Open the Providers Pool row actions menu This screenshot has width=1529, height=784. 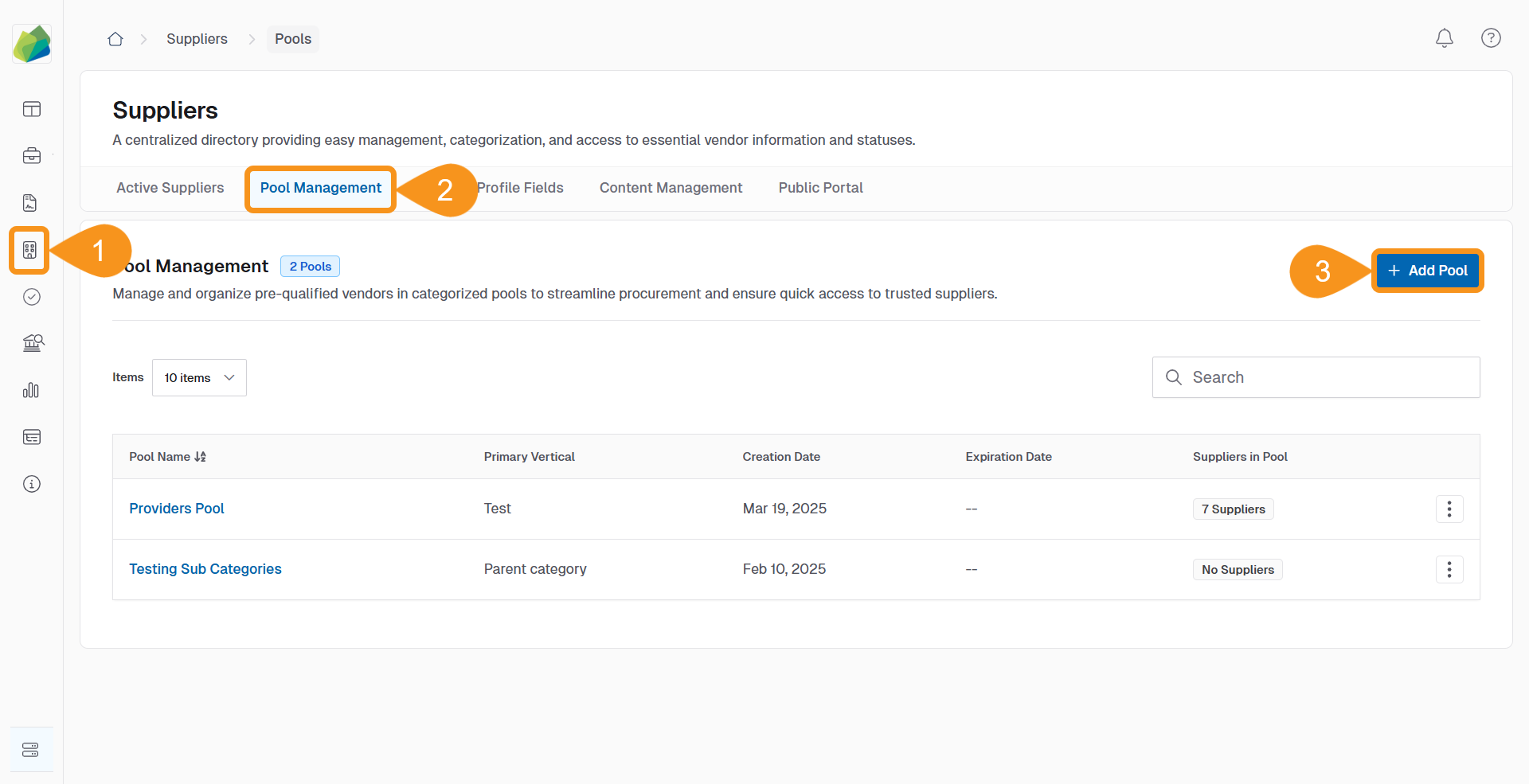[x=1449, y=509]
